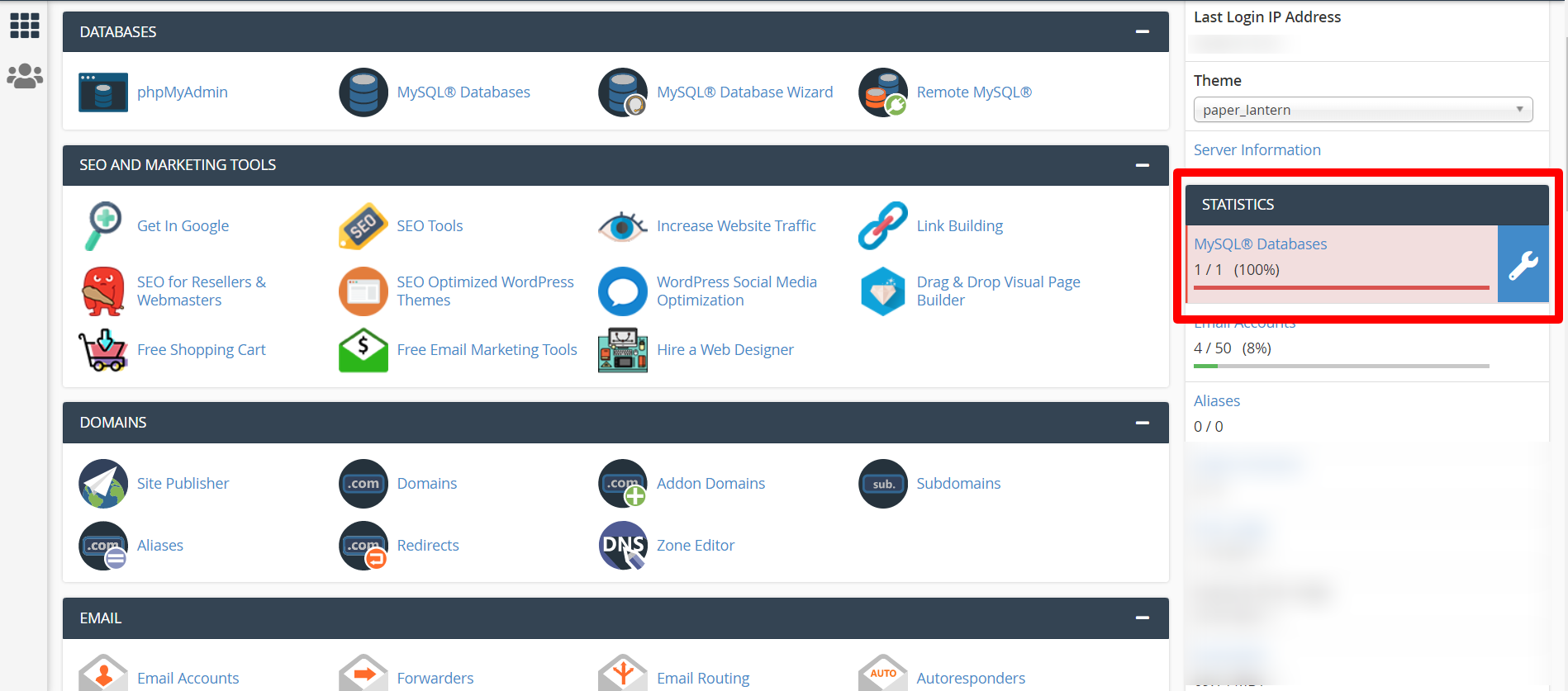Open the Theme dropdown paper_lantern
Image resolution: width=1568 pixels, height=691 pixels.
[1362, 110]
